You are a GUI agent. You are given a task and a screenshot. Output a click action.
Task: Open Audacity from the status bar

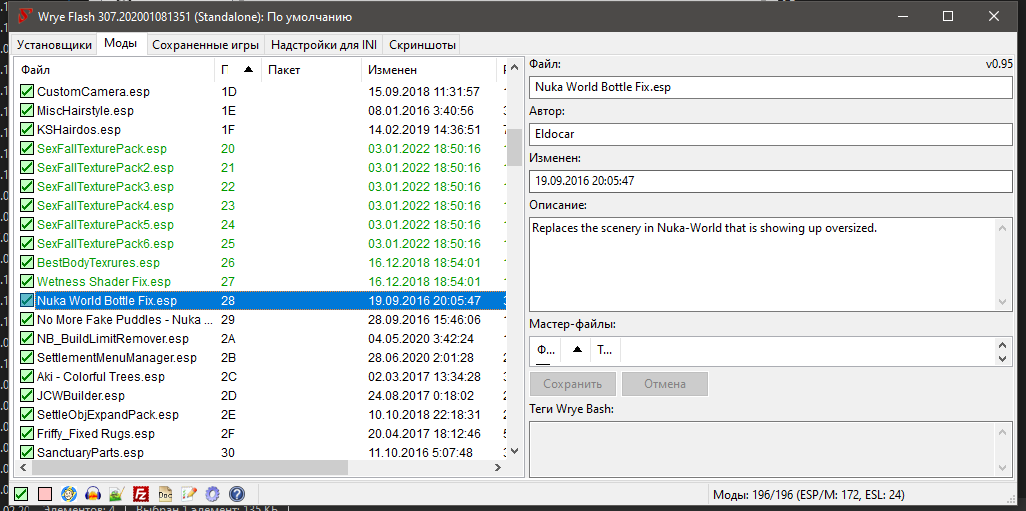point(93,493)
